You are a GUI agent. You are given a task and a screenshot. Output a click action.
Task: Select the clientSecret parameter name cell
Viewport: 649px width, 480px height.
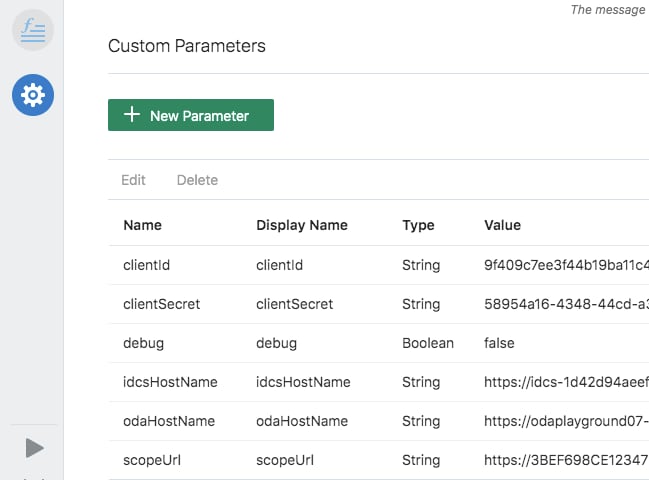pos(161,304)
